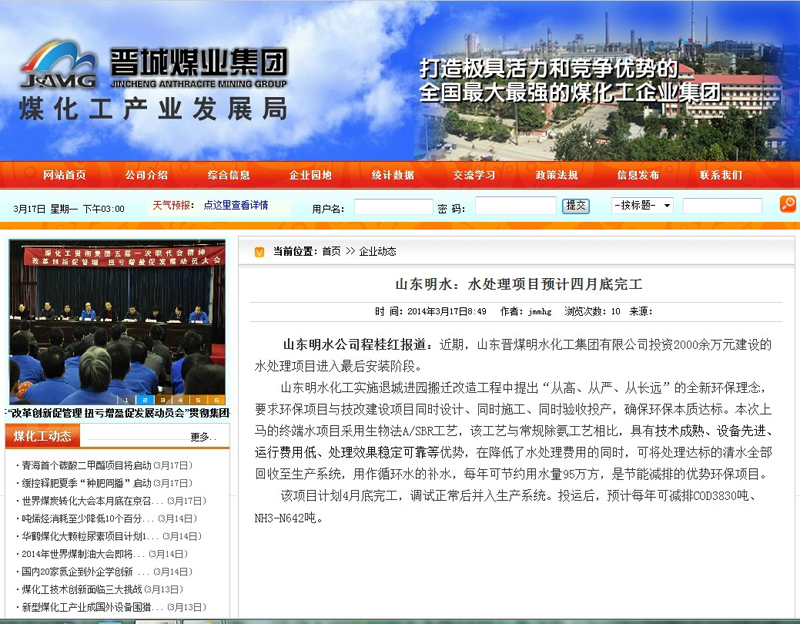The width and height of the screenshot is (800, 624).
Task: Click the JAMG company logo
Action: [59, 65]
